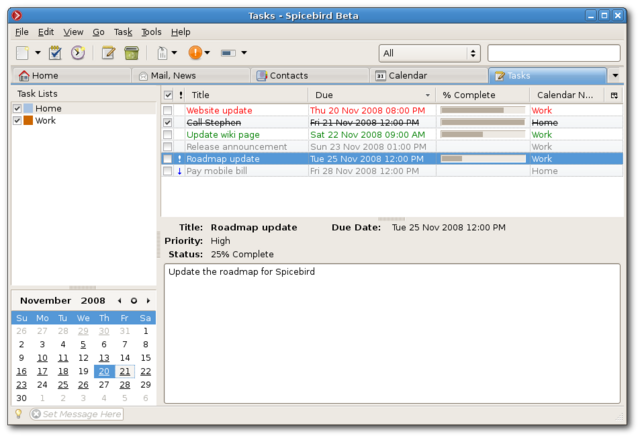This screenshot has height=438, width=640.
Task: Click the Work list orange color swatch
Action: pyautogui.click(x=28, y=120)
